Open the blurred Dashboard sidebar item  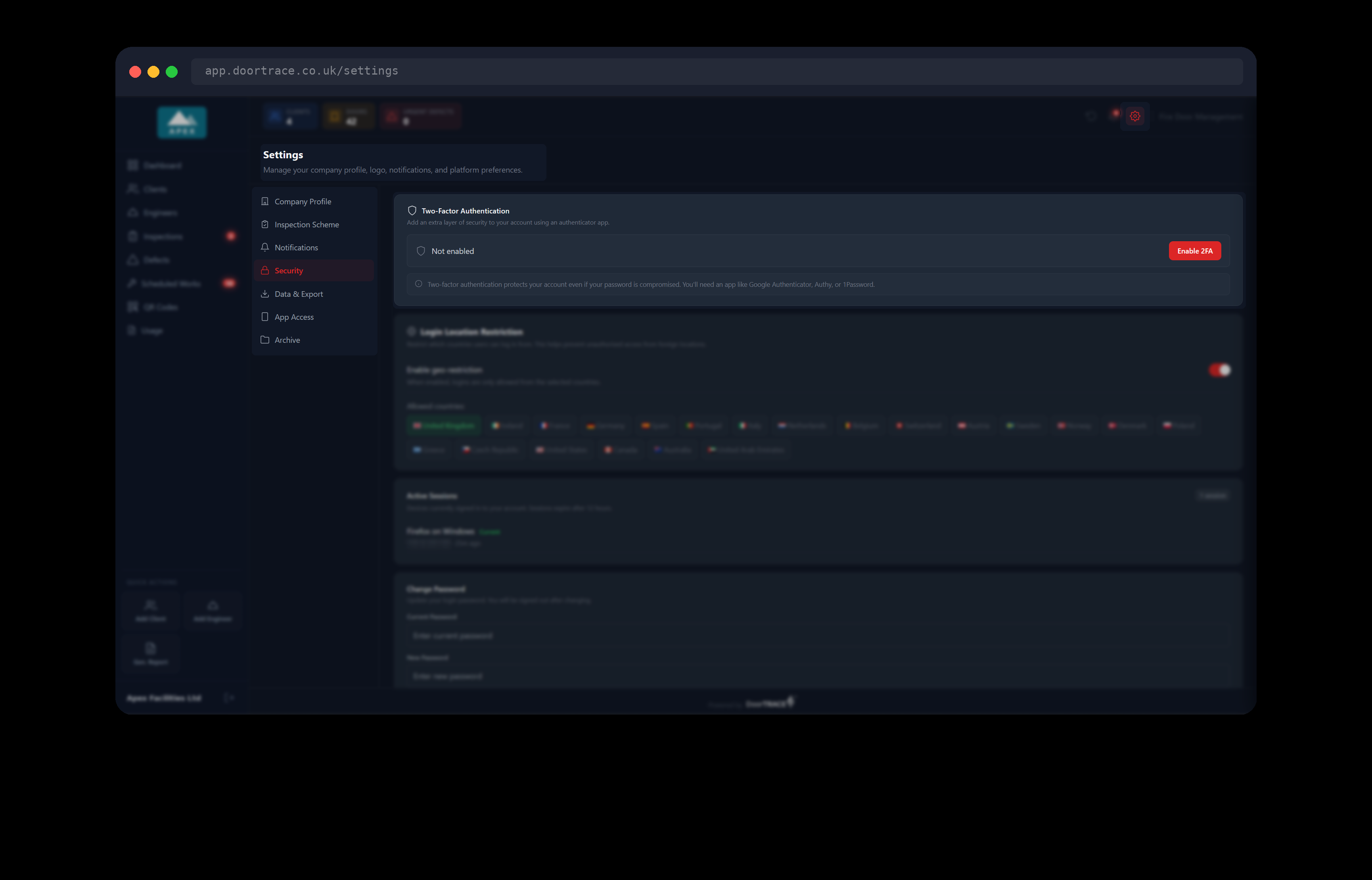click(182, 165)
